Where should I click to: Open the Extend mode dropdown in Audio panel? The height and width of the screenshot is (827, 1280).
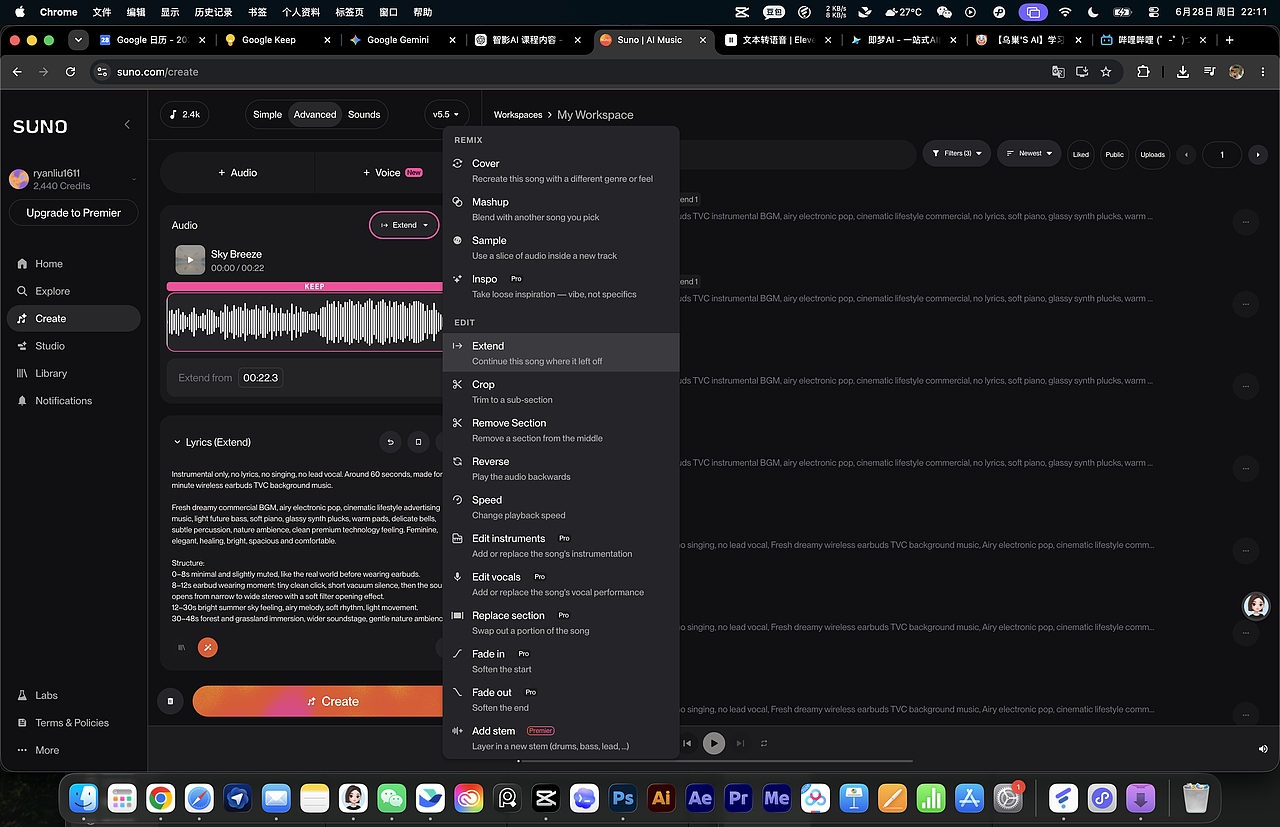(x=404, y=225)
